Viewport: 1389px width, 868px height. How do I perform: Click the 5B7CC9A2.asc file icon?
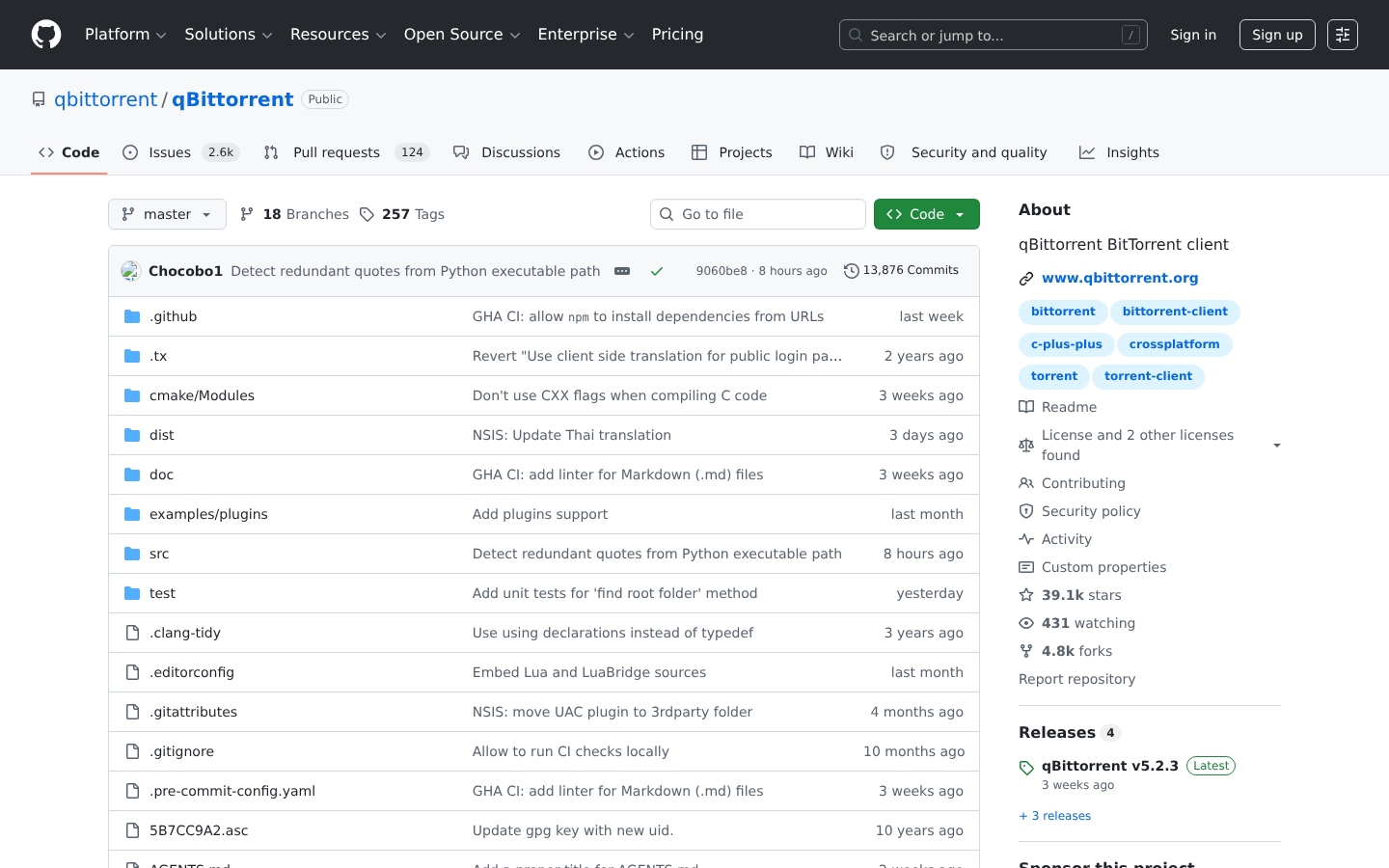(x=132, y=830)
